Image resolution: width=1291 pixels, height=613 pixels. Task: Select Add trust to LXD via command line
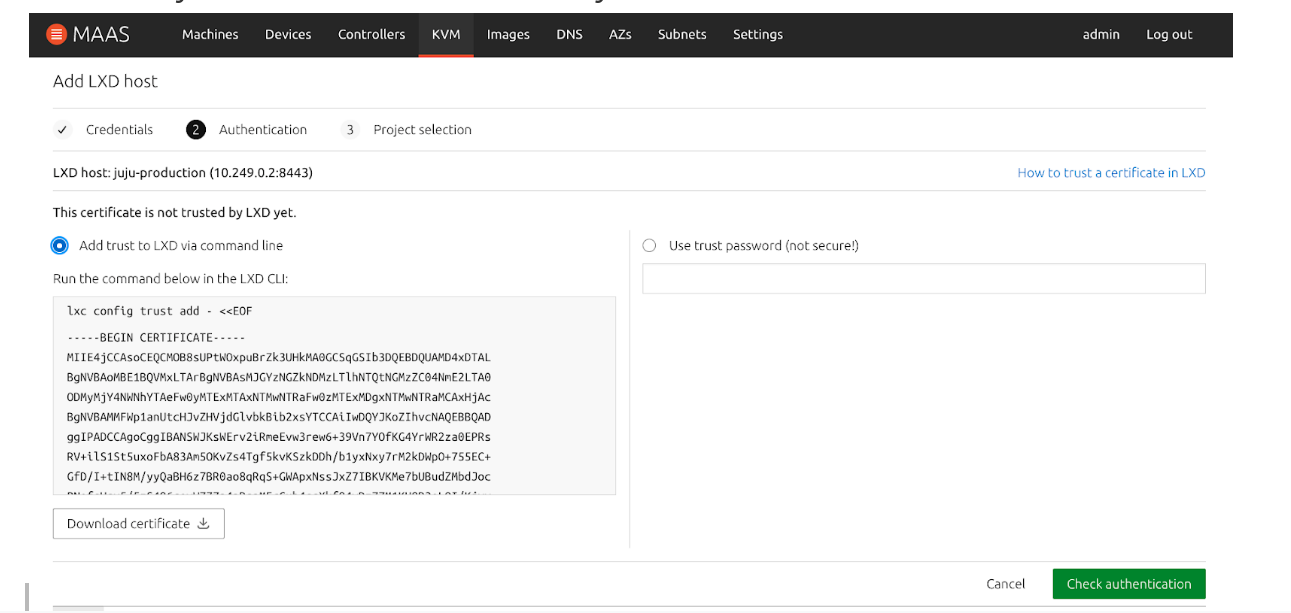(60, 246)
